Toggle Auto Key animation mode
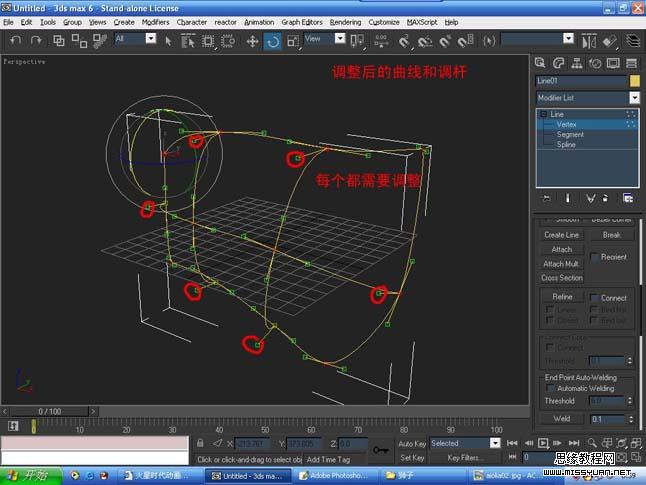The width and height of the screenshot is (646, 485). [x=412, y=443]
